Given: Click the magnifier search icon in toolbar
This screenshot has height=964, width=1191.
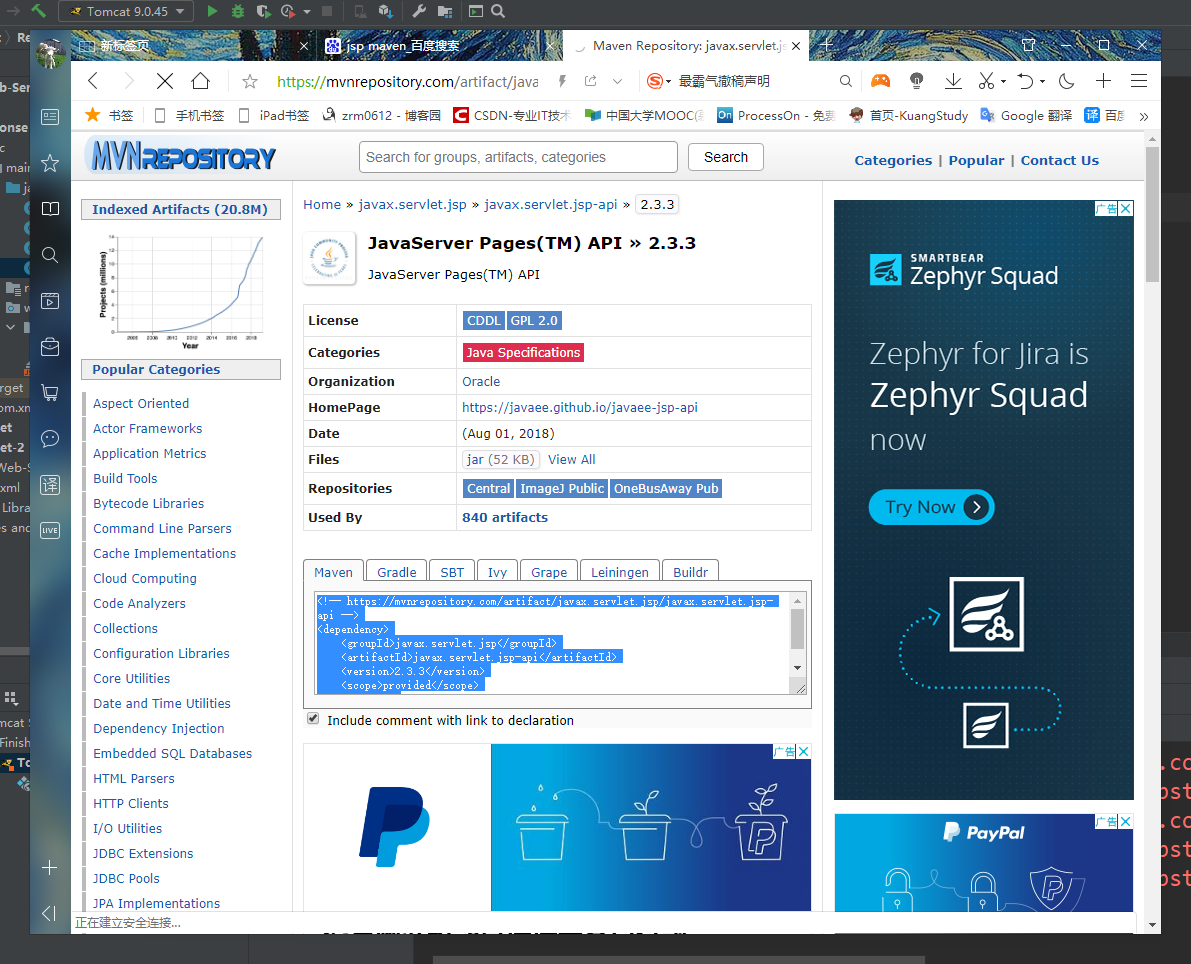Looking at the screenshot, I should tap(845, 81).
